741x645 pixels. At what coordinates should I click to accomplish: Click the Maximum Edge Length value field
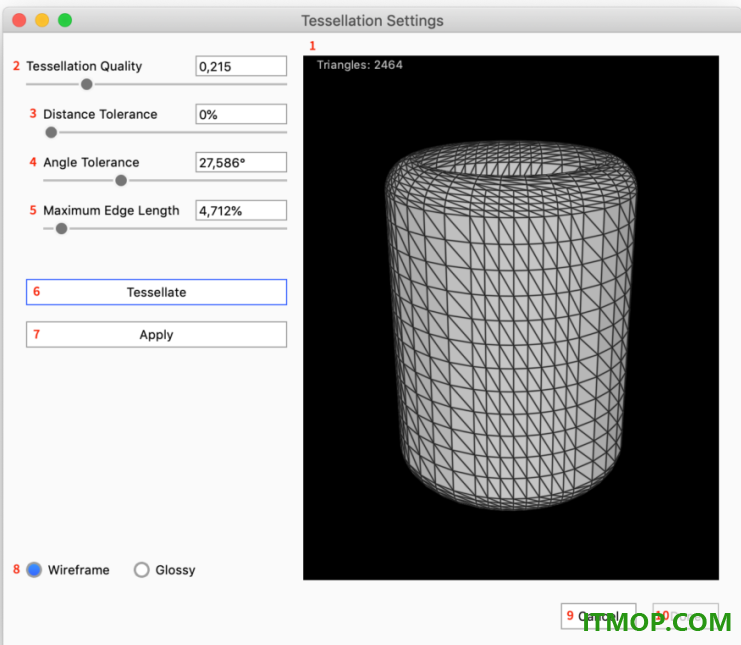[241, 210]
